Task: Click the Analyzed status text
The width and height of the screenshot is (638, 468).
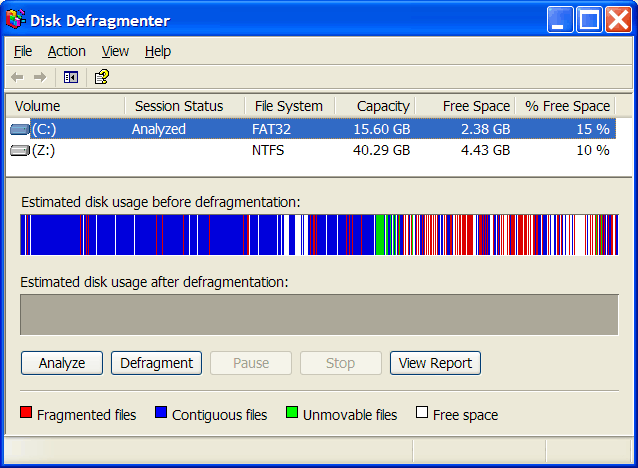Action: click(159, 129)
